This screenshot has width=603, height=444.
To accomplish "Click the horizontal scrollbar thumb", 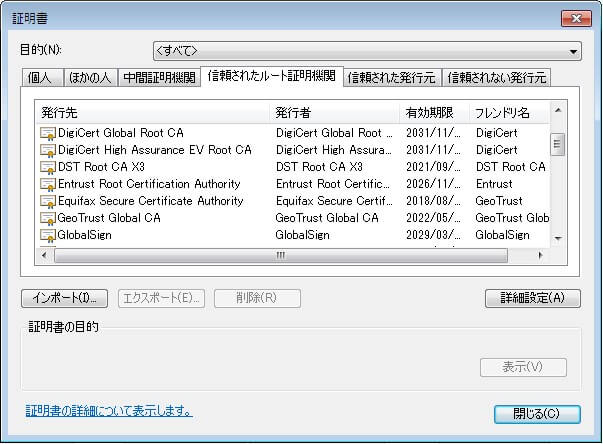I will coord(281,256).
